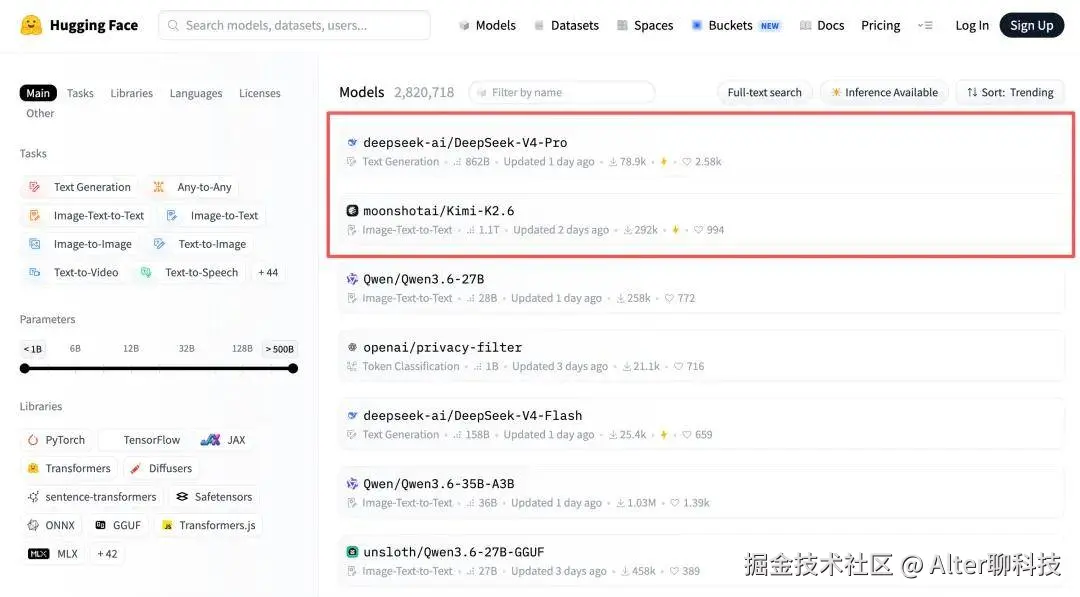Click the Sign Up button
Viewport: 1080px width, 597px height.
click(x=1031, y=24)
